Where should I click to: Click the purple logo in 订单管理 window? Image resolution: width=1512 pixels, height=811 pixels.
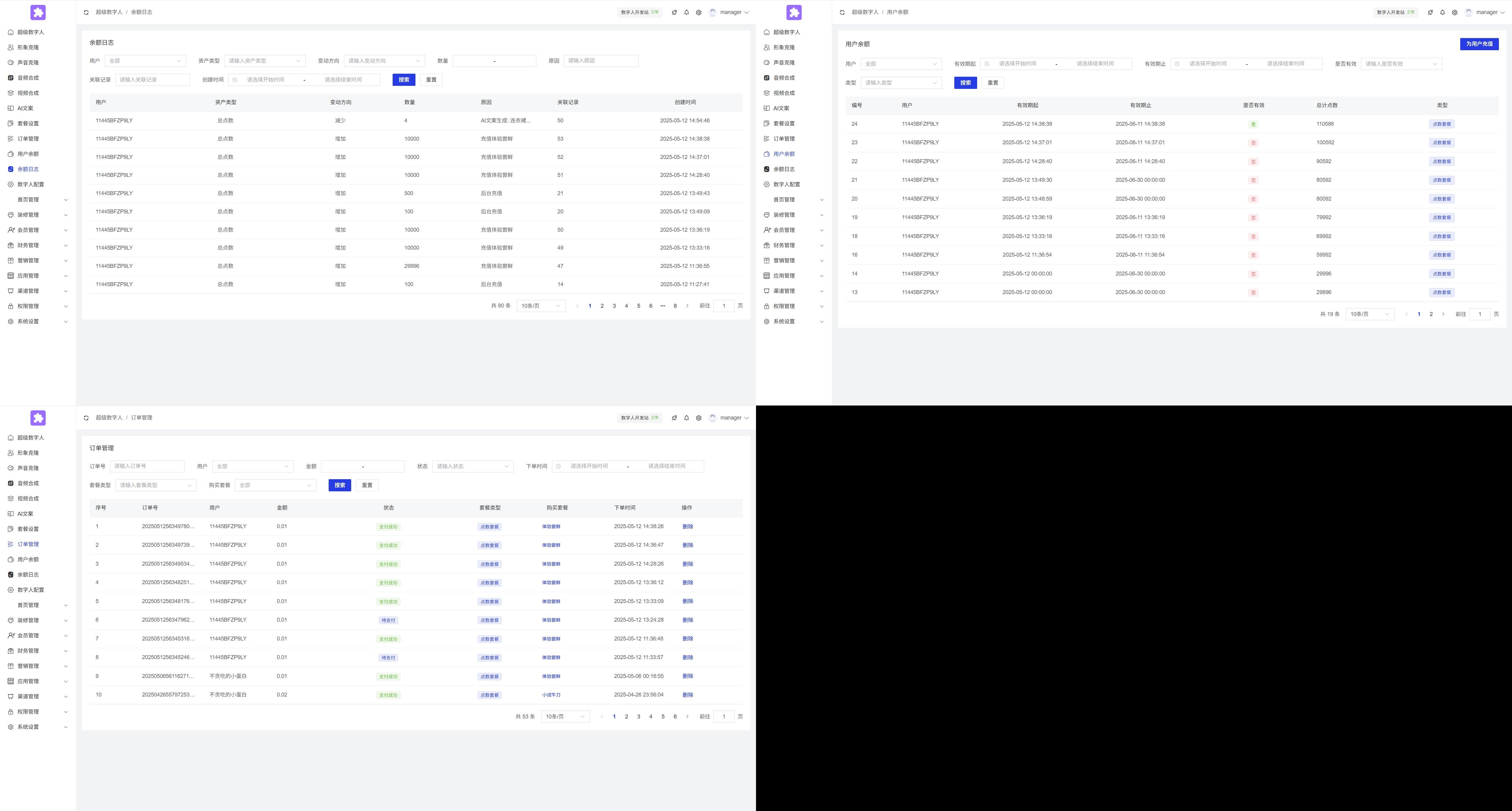point(38,418)
